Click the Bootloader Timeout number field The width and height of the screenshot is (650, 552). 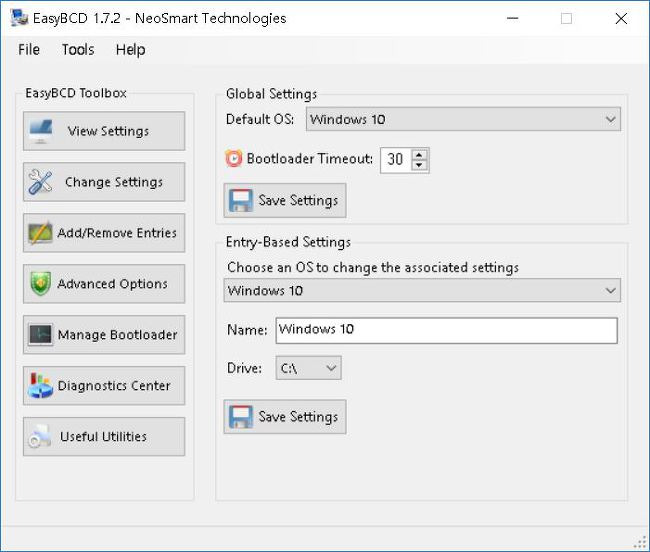[396, 160]
